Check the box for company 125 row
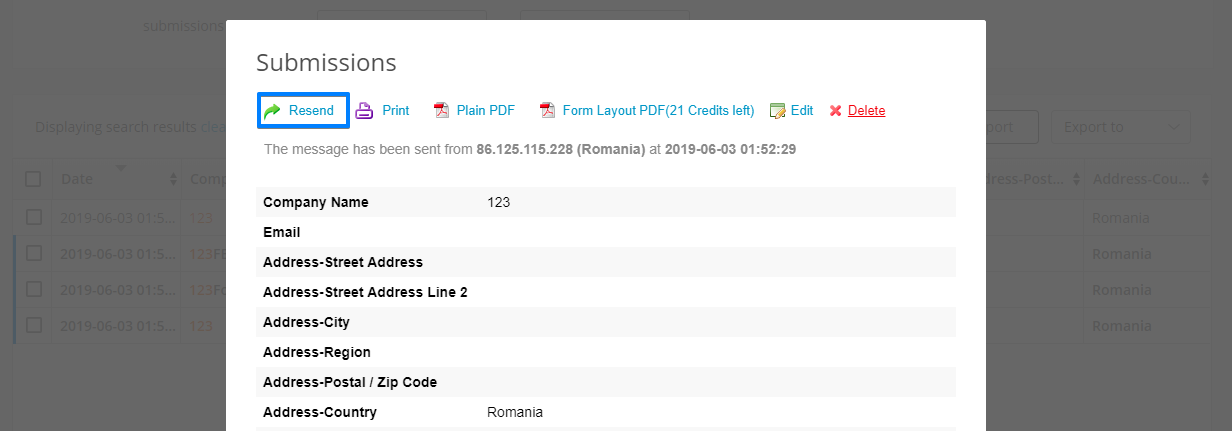This screenshot has height=431, width=1232. click(34, 217)
